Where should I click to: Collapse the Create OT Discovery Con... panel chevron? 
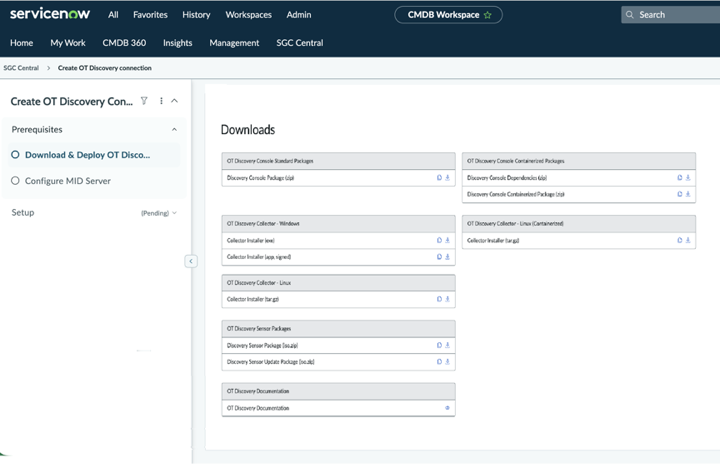pyautogui.click(x=174, y=101)
